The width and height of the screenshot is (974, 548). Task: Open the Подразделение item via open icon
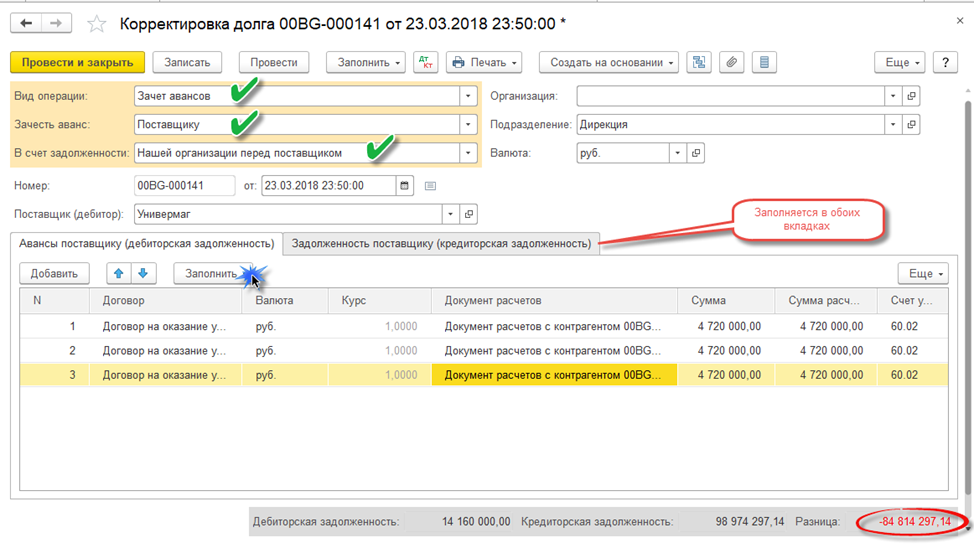pos(910,125)
